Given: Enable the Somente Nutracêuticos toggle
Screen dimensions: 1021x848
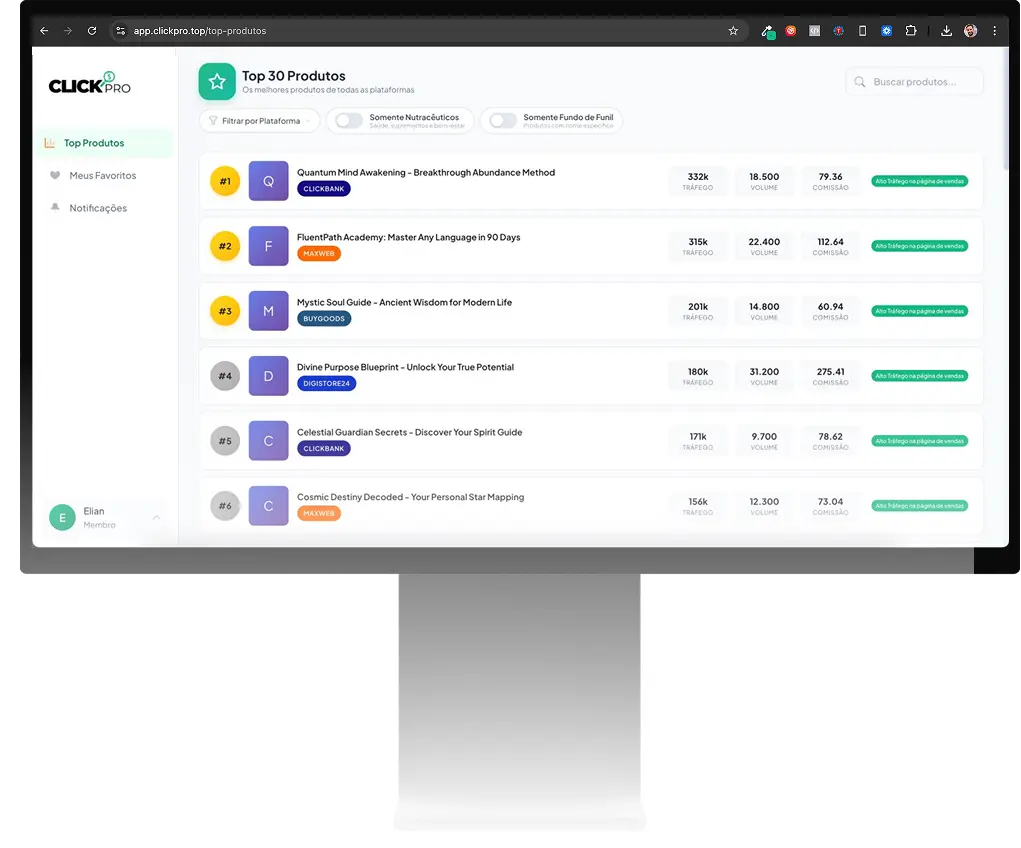Looking at the screenshot, I should click(x=348, y=121).
